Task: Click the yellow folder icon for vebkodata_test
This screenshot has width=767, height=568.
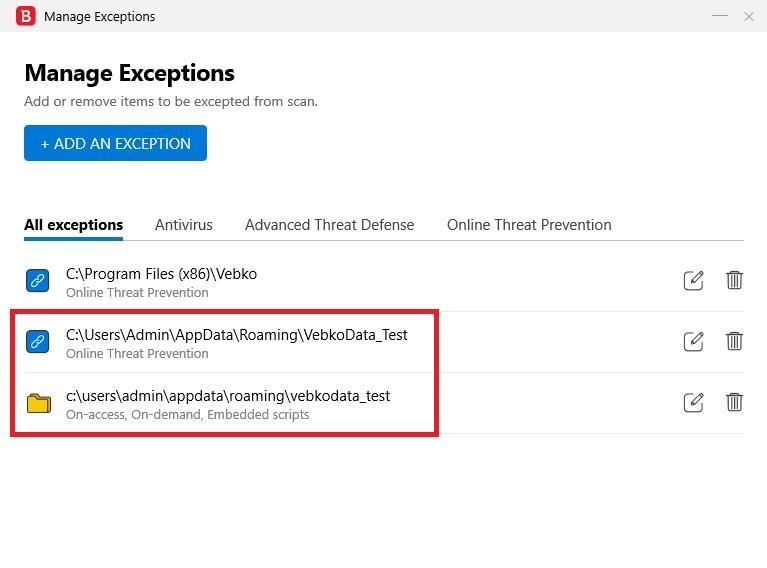Action: tap(38, 403)
